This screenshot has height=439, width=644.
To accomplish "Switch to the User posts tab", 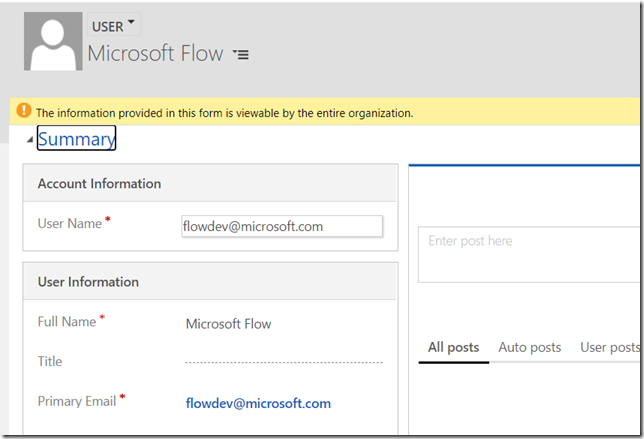I will (x=610, y=347).
